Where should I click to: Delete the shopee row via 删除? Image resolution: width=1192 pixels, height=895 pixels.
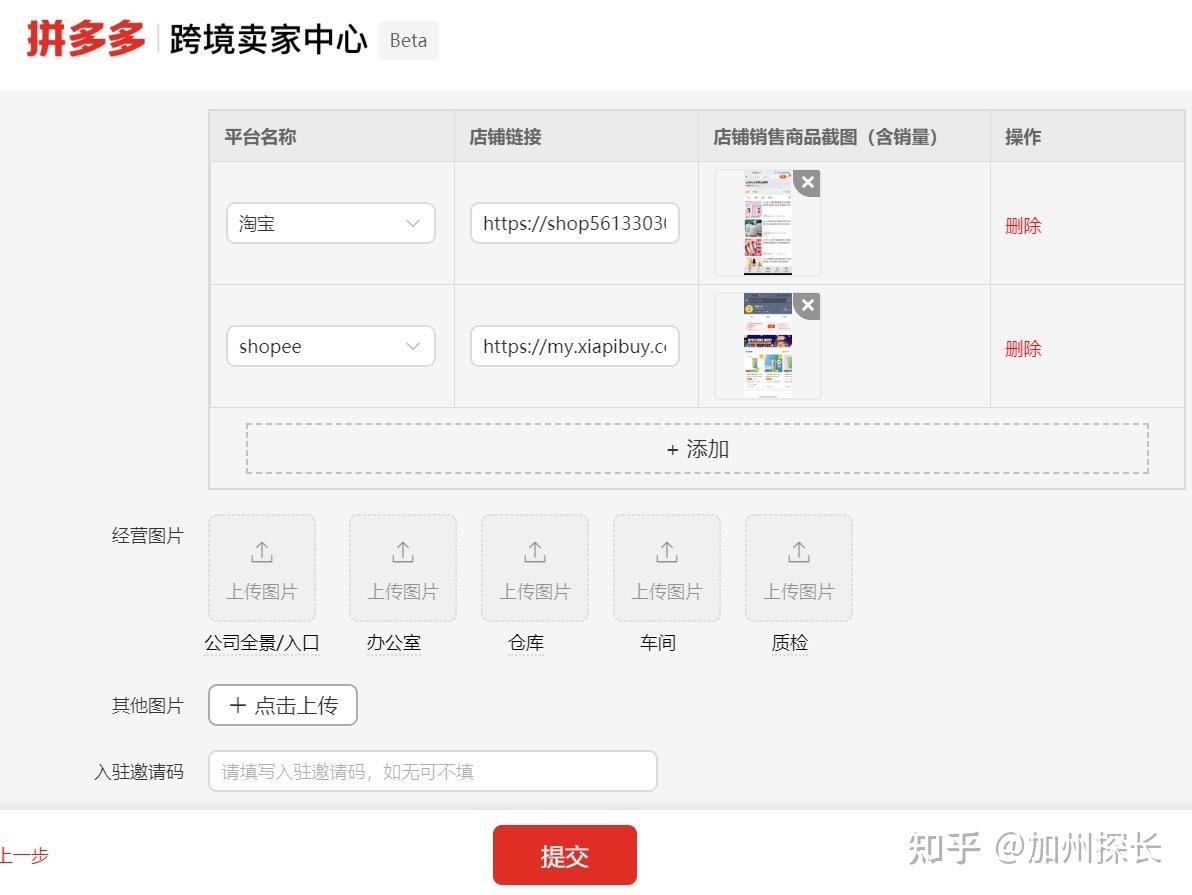[x=1022, y=349]
